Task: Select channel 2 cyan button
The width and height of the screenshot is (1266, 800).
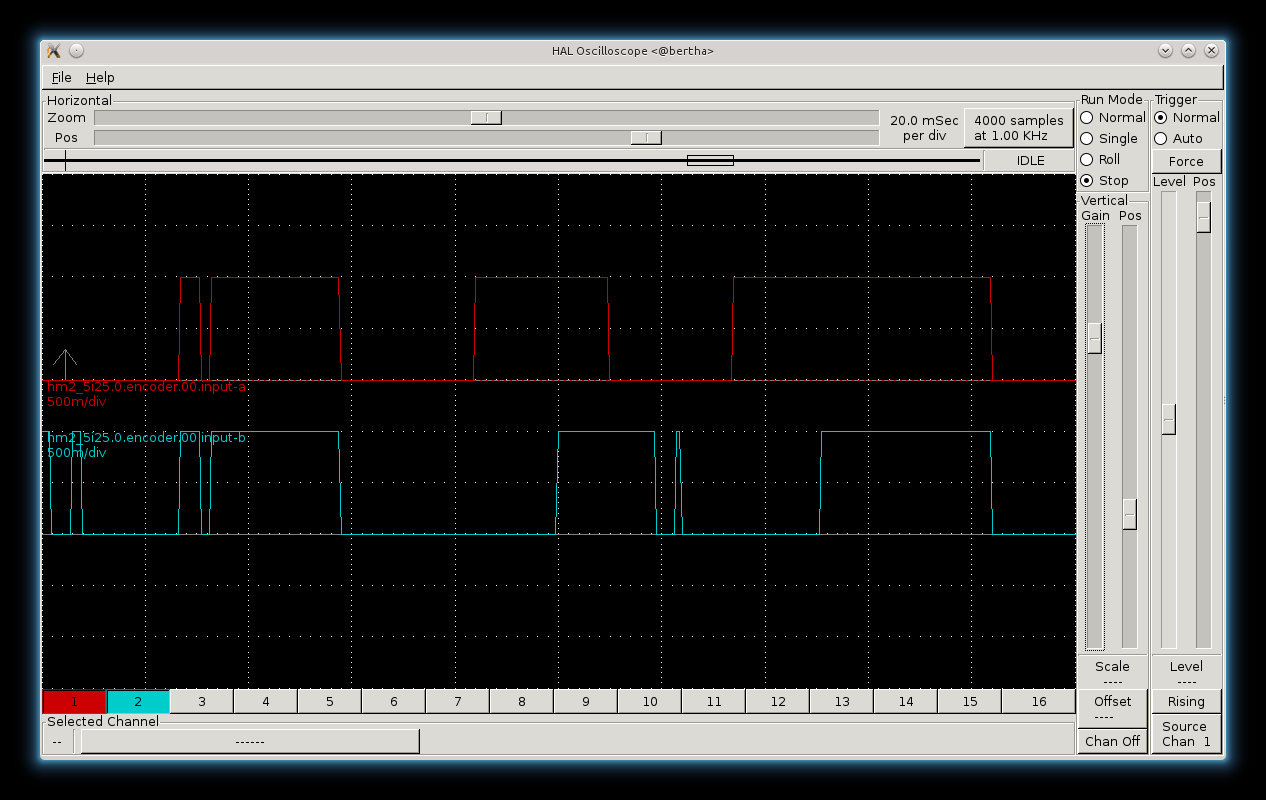Action: 138,702
